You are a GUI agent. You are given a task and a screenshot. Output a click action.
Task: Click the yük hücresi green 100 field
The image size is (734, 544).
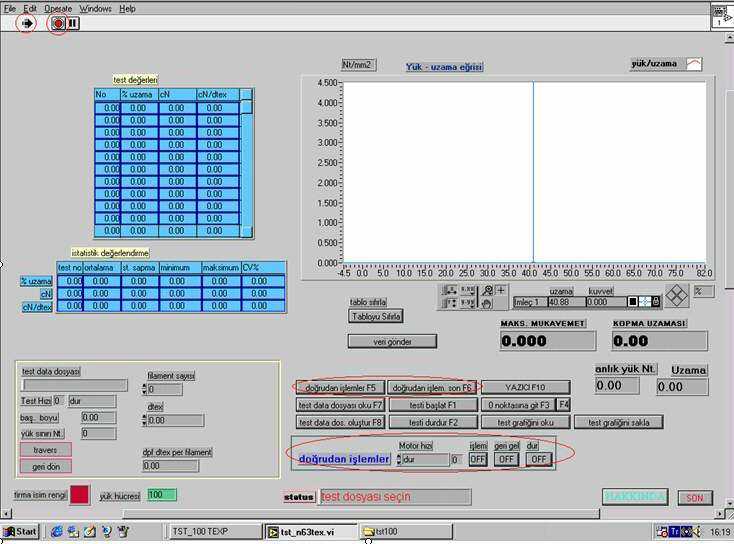(x=162, y=495)
